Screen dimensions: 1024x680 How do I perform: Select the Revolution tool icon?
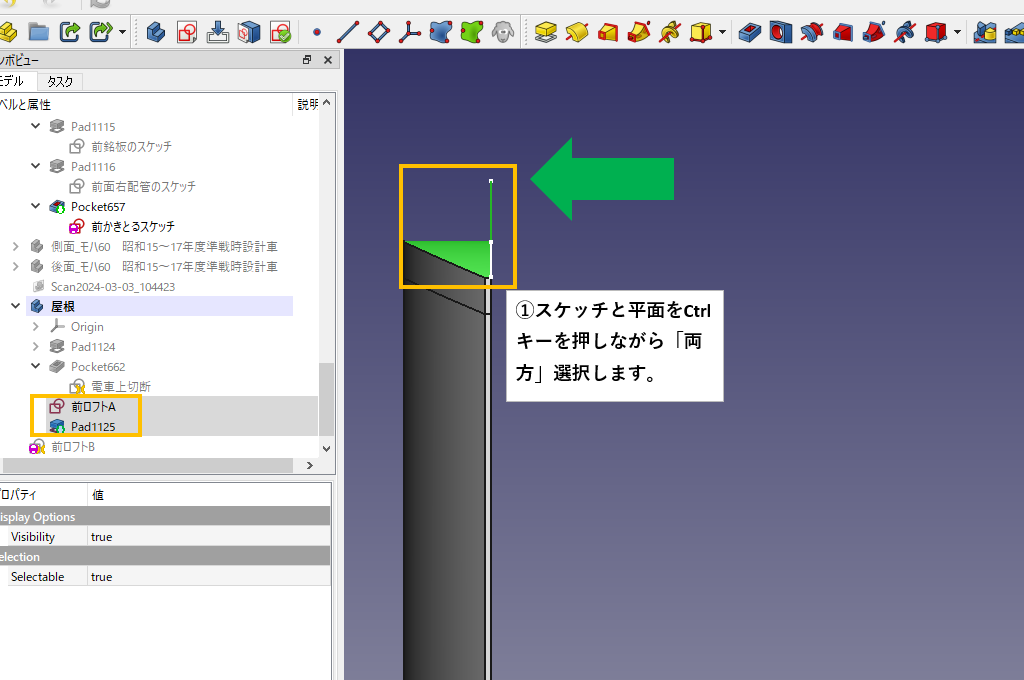point(577,33)
